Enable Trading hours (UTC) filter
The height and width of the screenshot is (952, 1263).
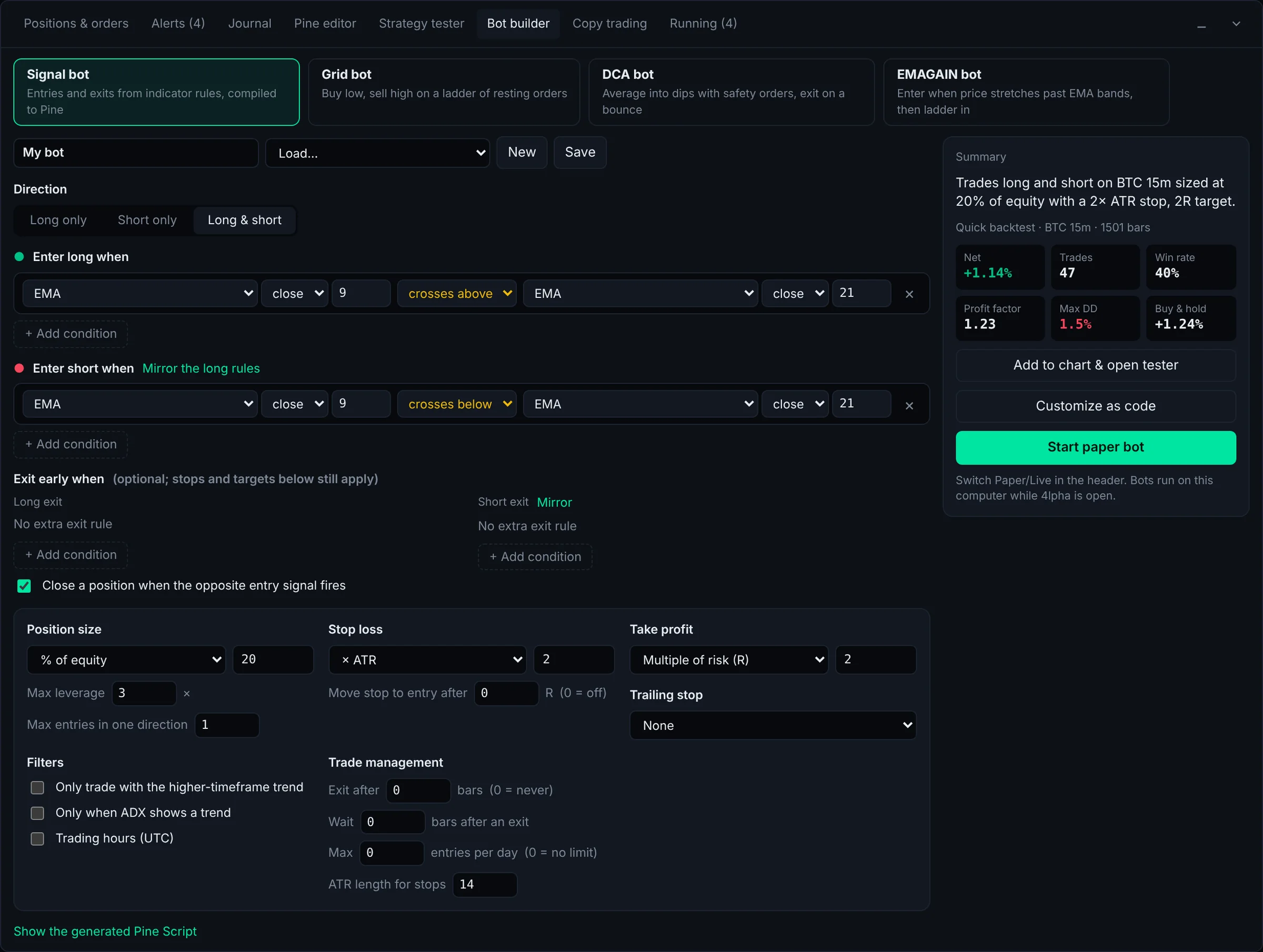click(37, 838)
